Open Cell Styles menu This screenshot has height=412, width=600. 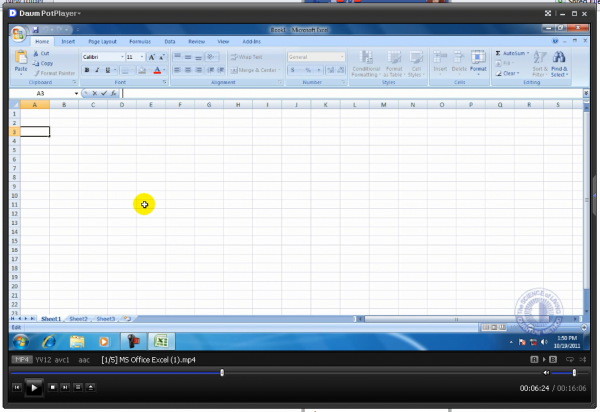tap(416, 64)
